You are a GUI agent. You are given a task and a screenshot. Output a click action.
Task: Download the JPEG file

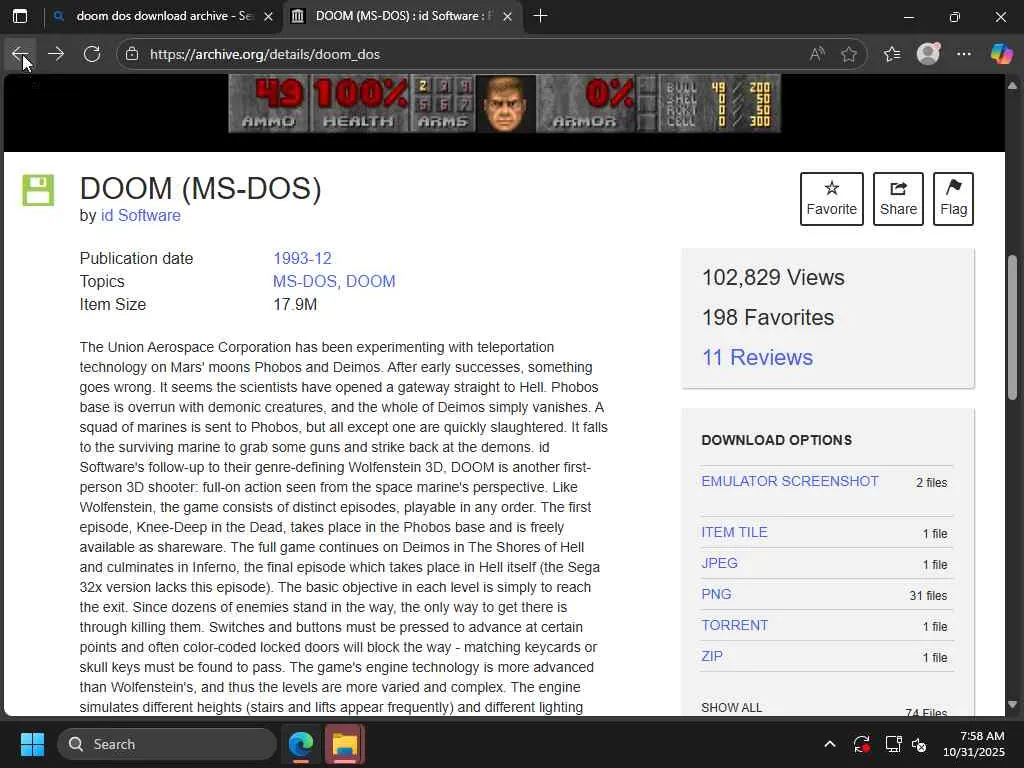[720, 563]
